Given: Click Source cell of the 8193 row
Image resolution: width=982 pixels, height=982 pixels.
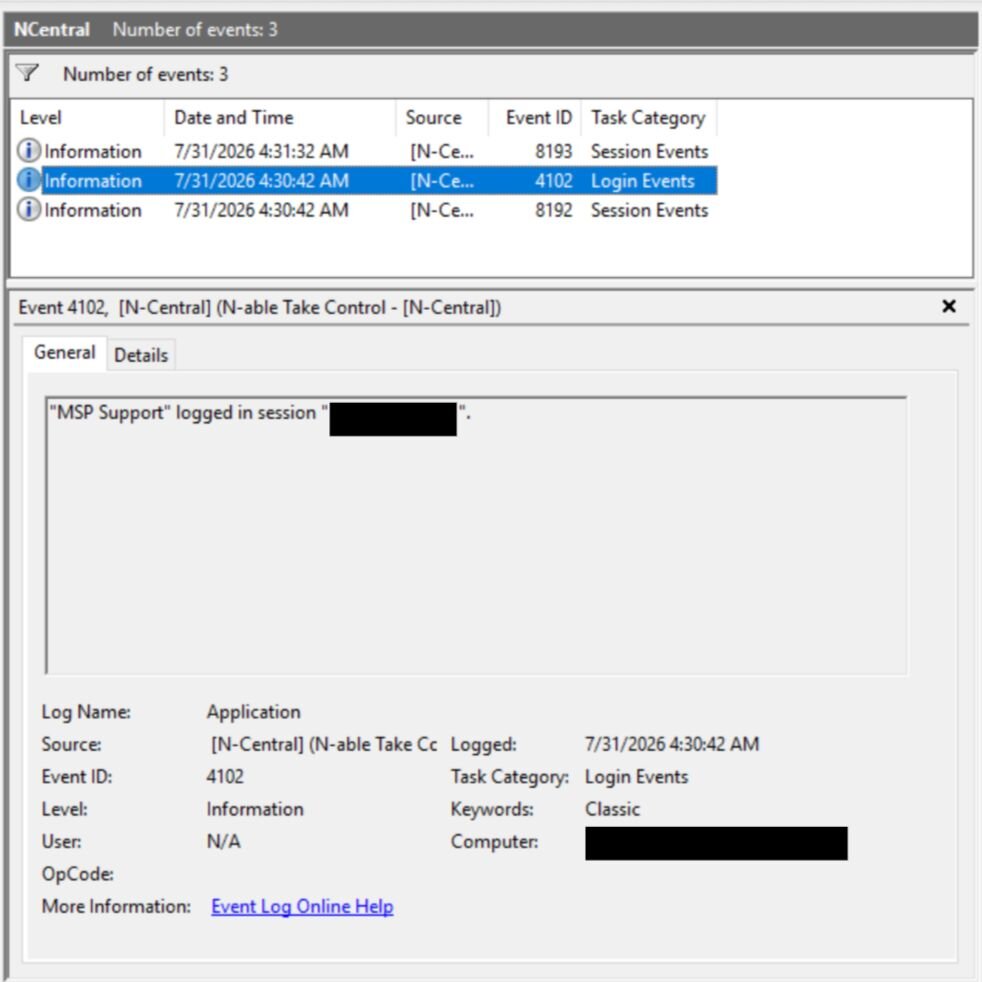Looking at the screenshot, I should 442,151.
